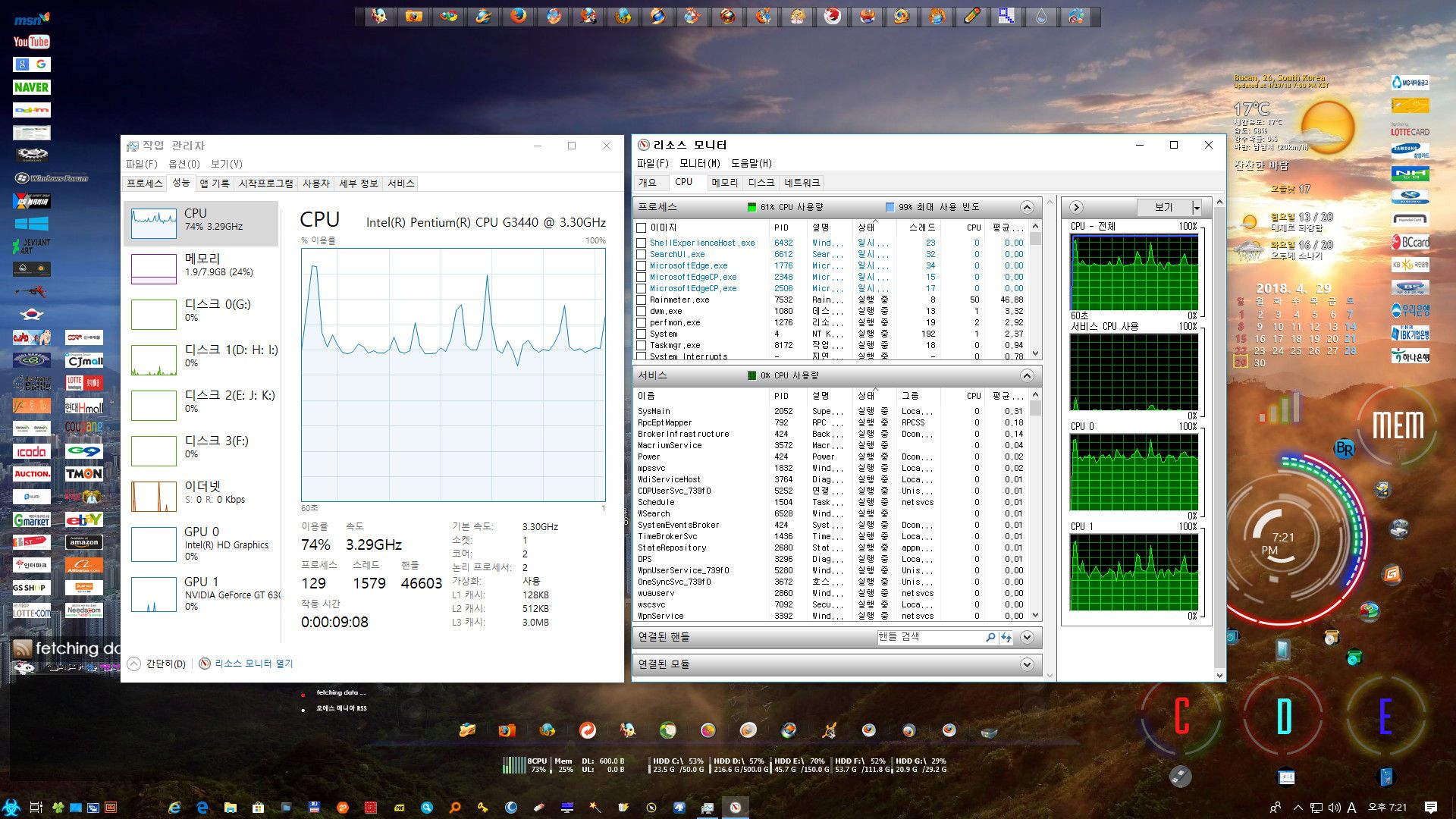Check the System process checkbox
1456x819 pixels.
click(x=642, y=334)
